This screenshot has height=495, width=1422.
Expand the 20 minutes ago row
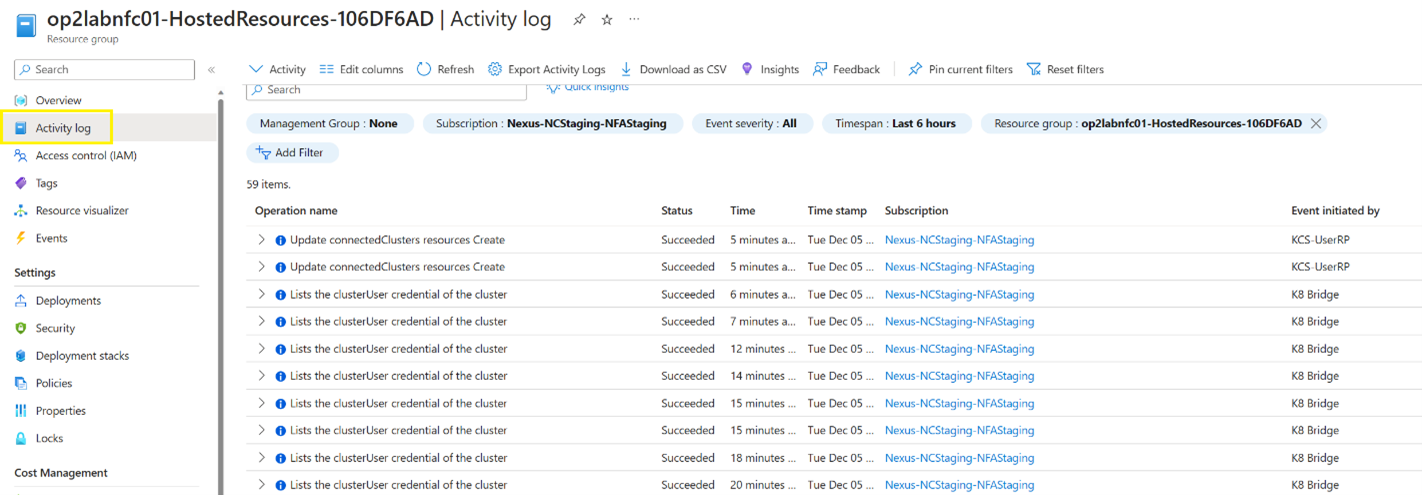tap(261, 485)
